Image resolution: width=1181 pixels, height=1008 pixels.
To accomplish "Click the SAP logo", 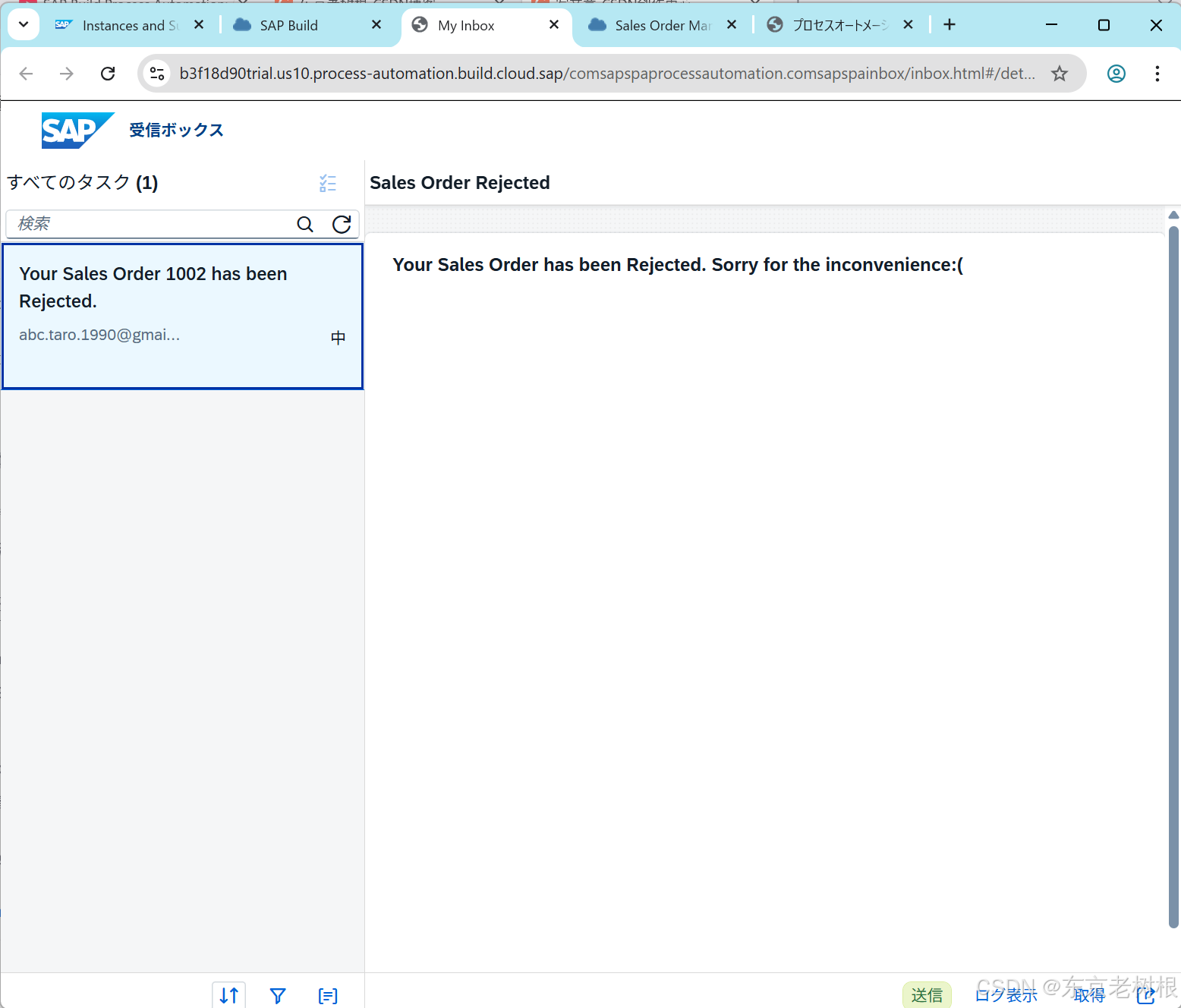I will pos(77,131).
